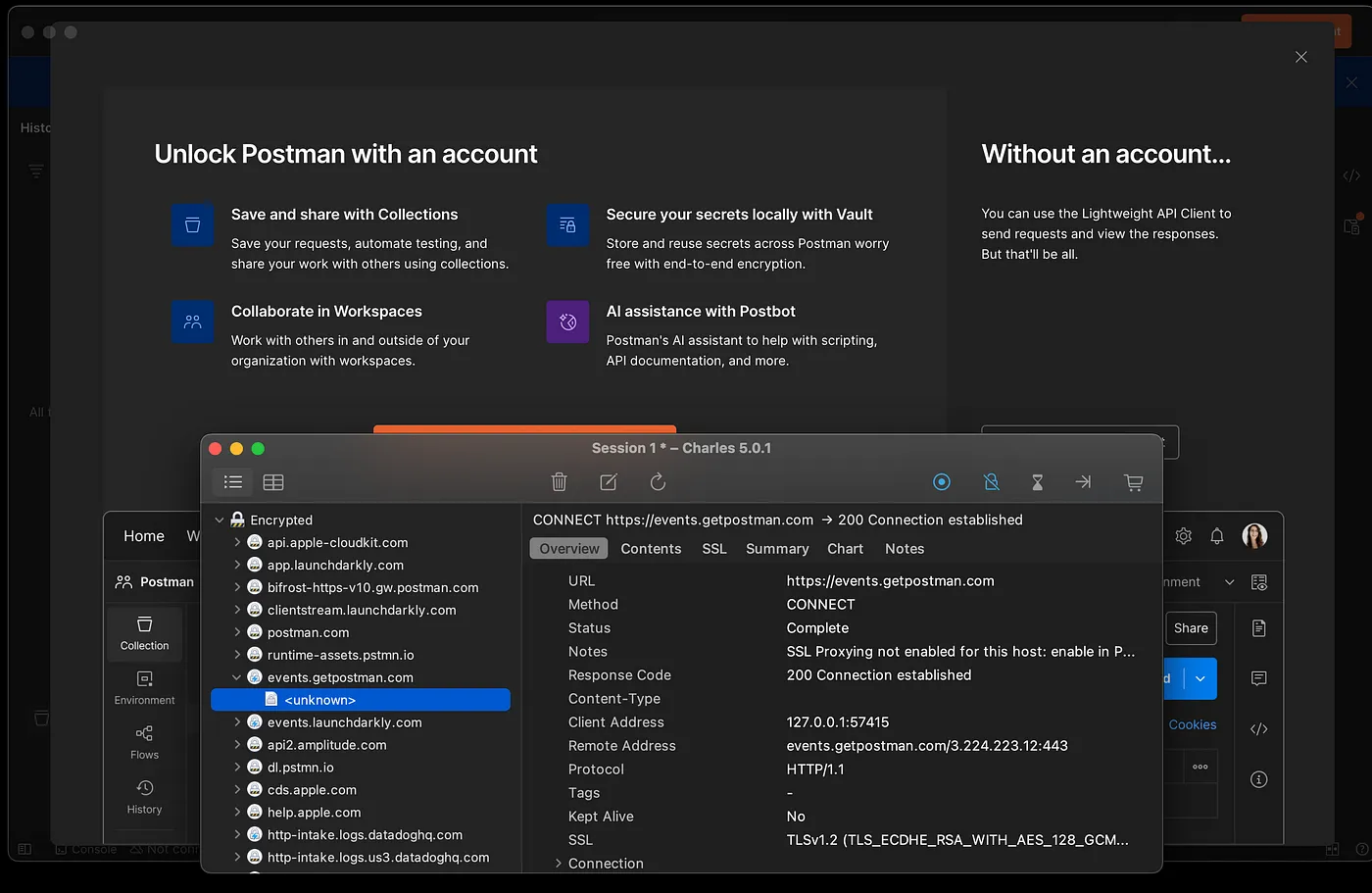Open Postman History in sidebar
The width and height of the screenshot is (1372, 893).
pyautogui.click(x=144, y=797)
